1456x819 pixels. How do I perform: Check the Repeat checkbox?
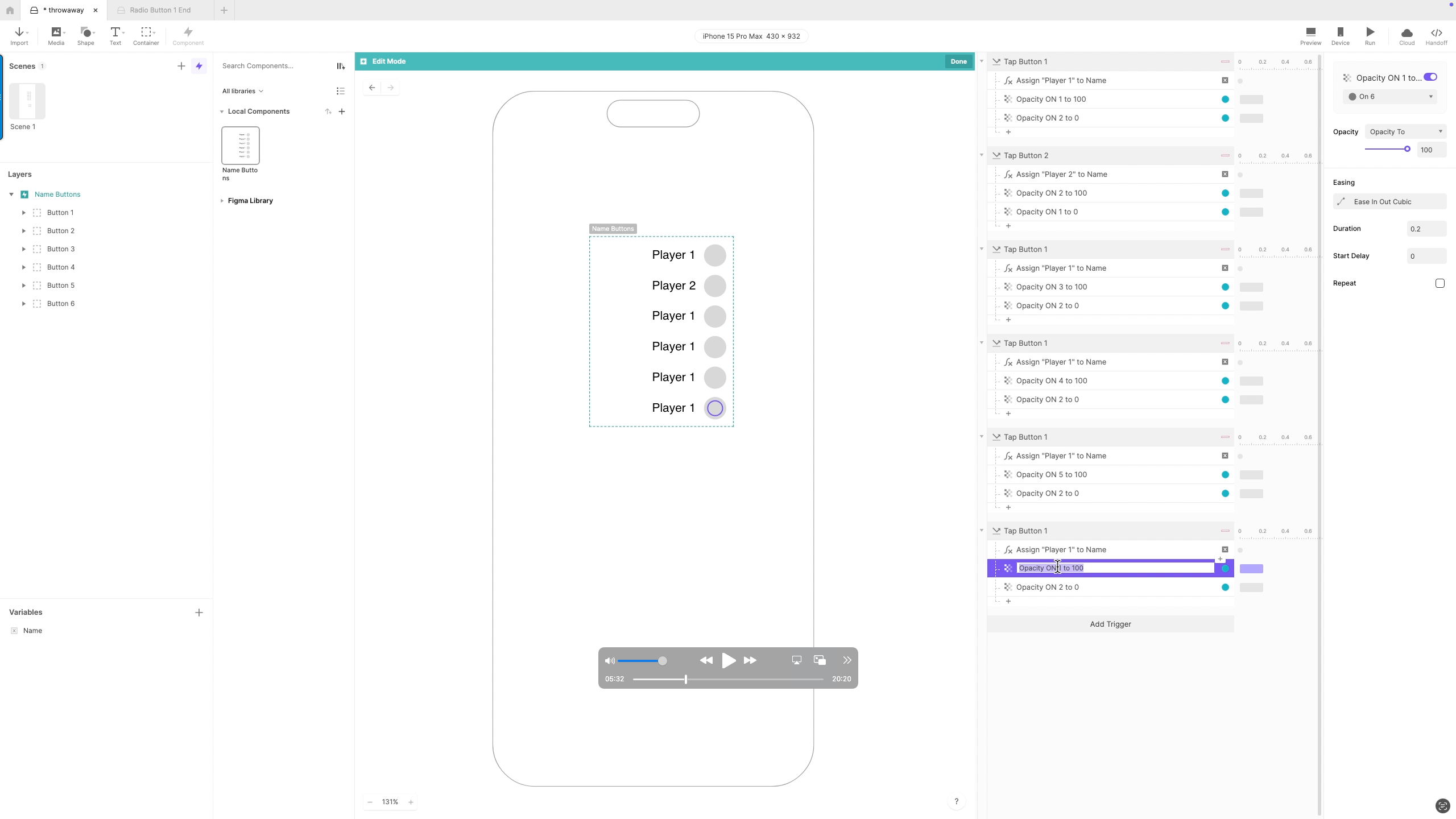click(1440, 283)
